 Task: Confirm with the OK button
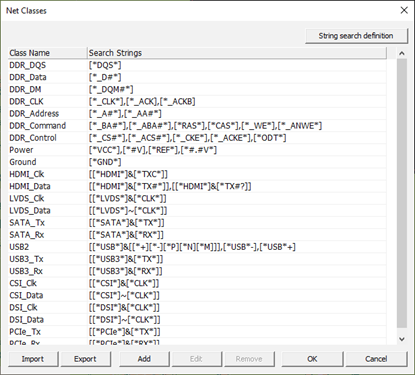coord(312,359)
